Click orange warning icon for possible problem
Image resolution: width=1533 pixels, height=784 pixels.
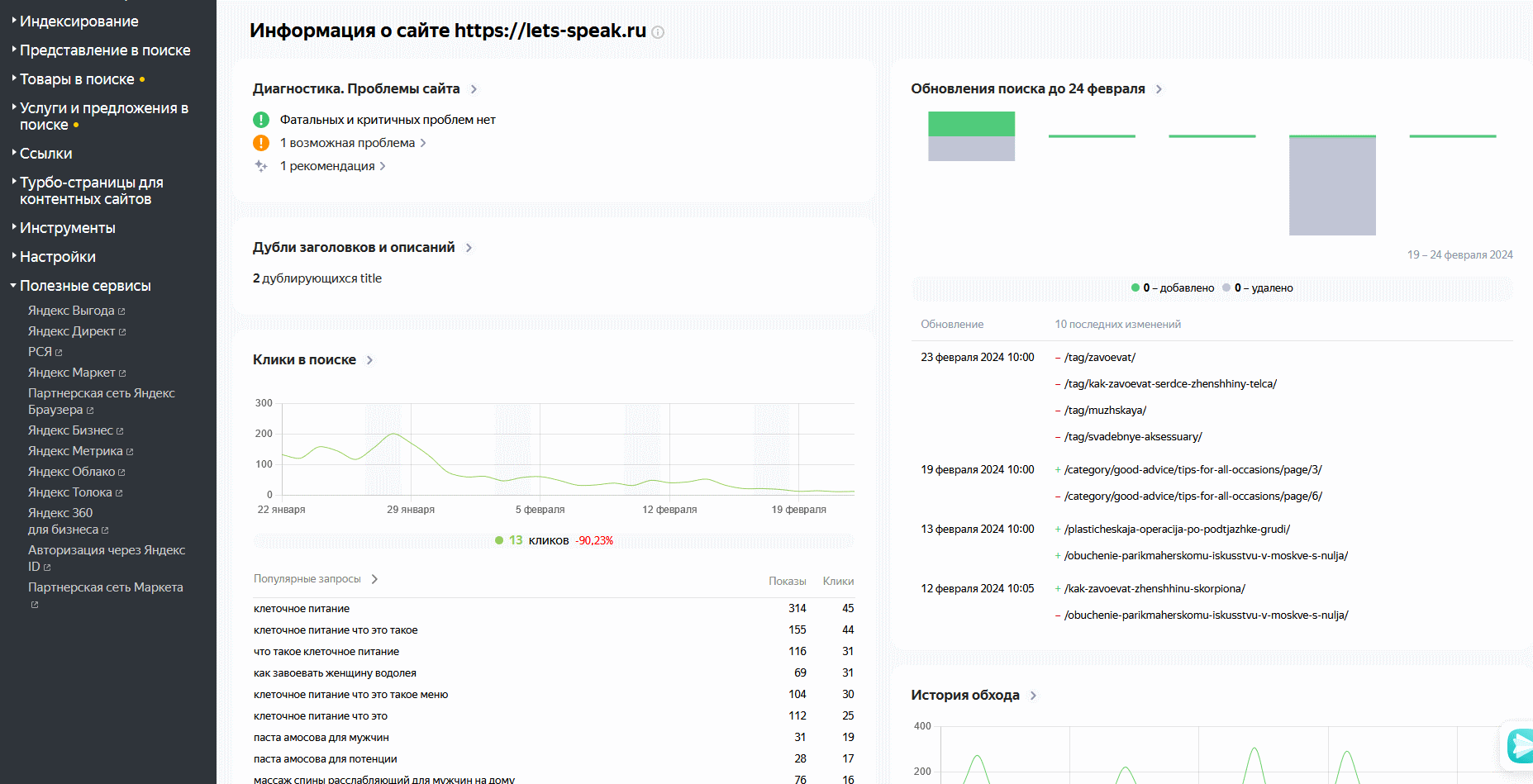click(x=261, y=143)
